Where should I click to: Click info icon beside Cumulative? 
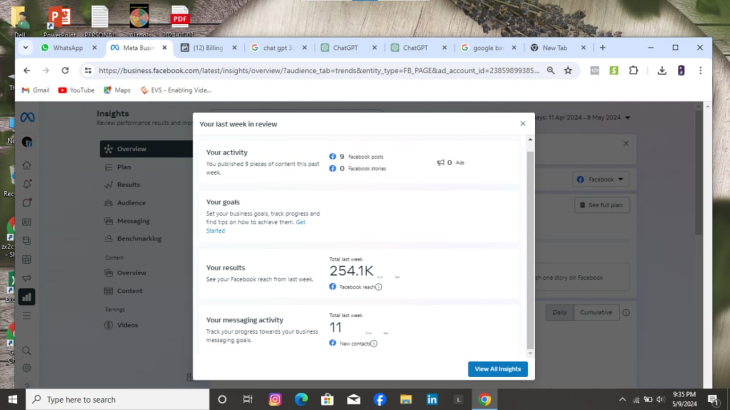pyautogui.click(x=626, y=313)
